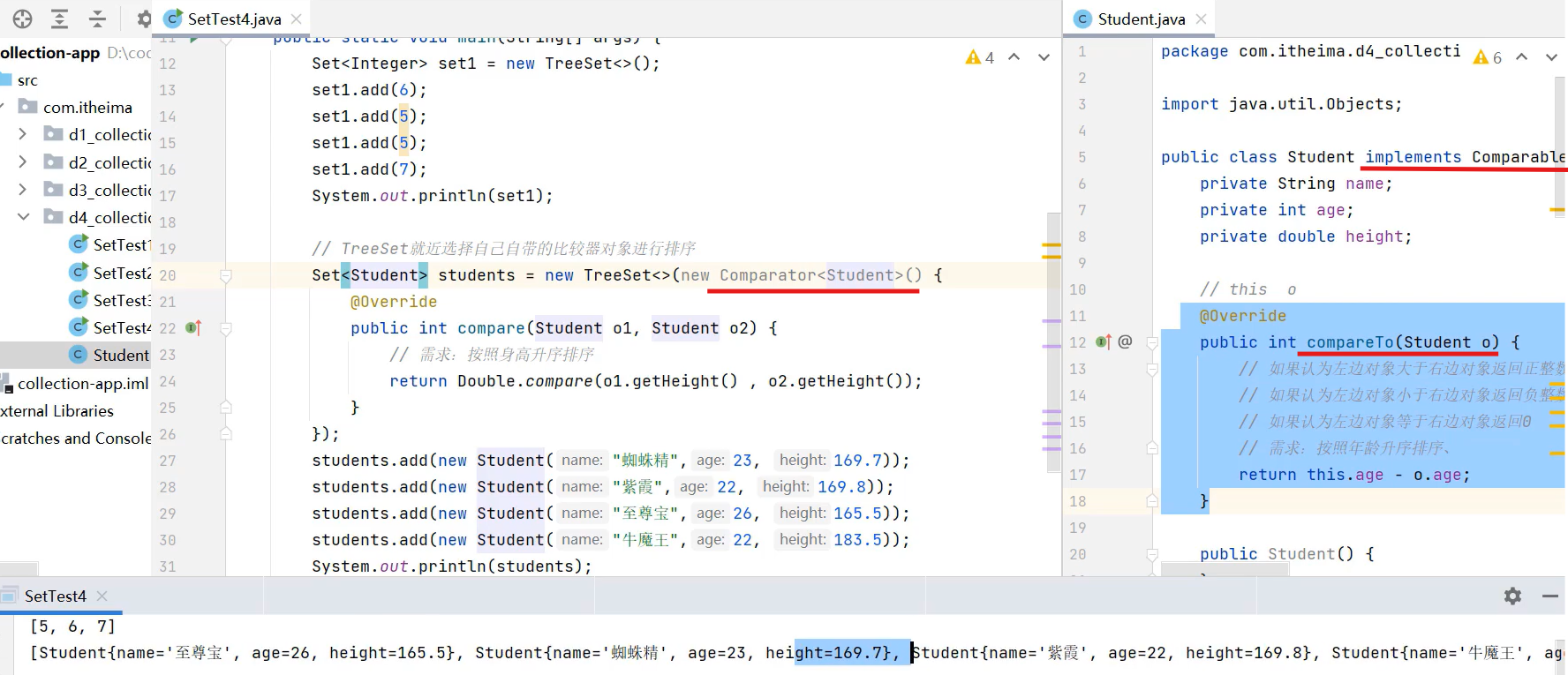Click the SetTest4 editor vertical scrollbar

(x=1053, y=344)
